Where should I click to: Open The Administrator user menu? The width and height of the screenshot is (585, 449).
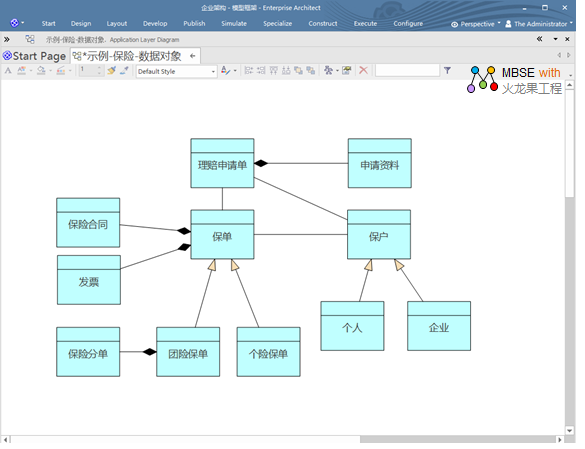click(x=539, y=24)
